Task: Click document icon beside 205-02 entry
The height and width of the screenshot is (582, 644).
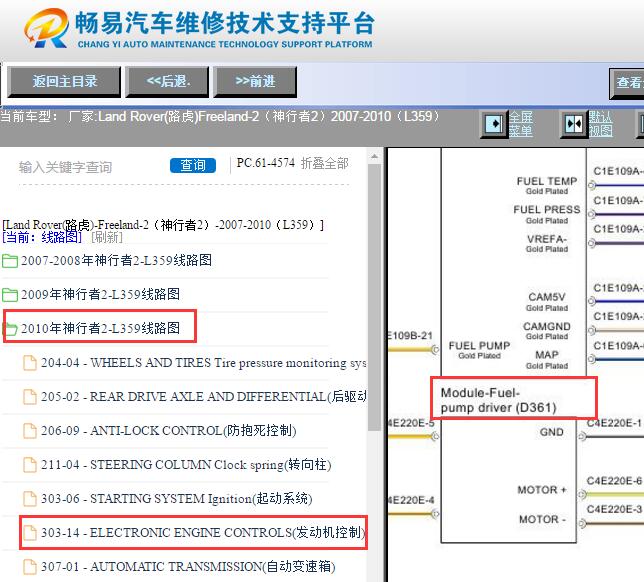Action: coord(30,397)
